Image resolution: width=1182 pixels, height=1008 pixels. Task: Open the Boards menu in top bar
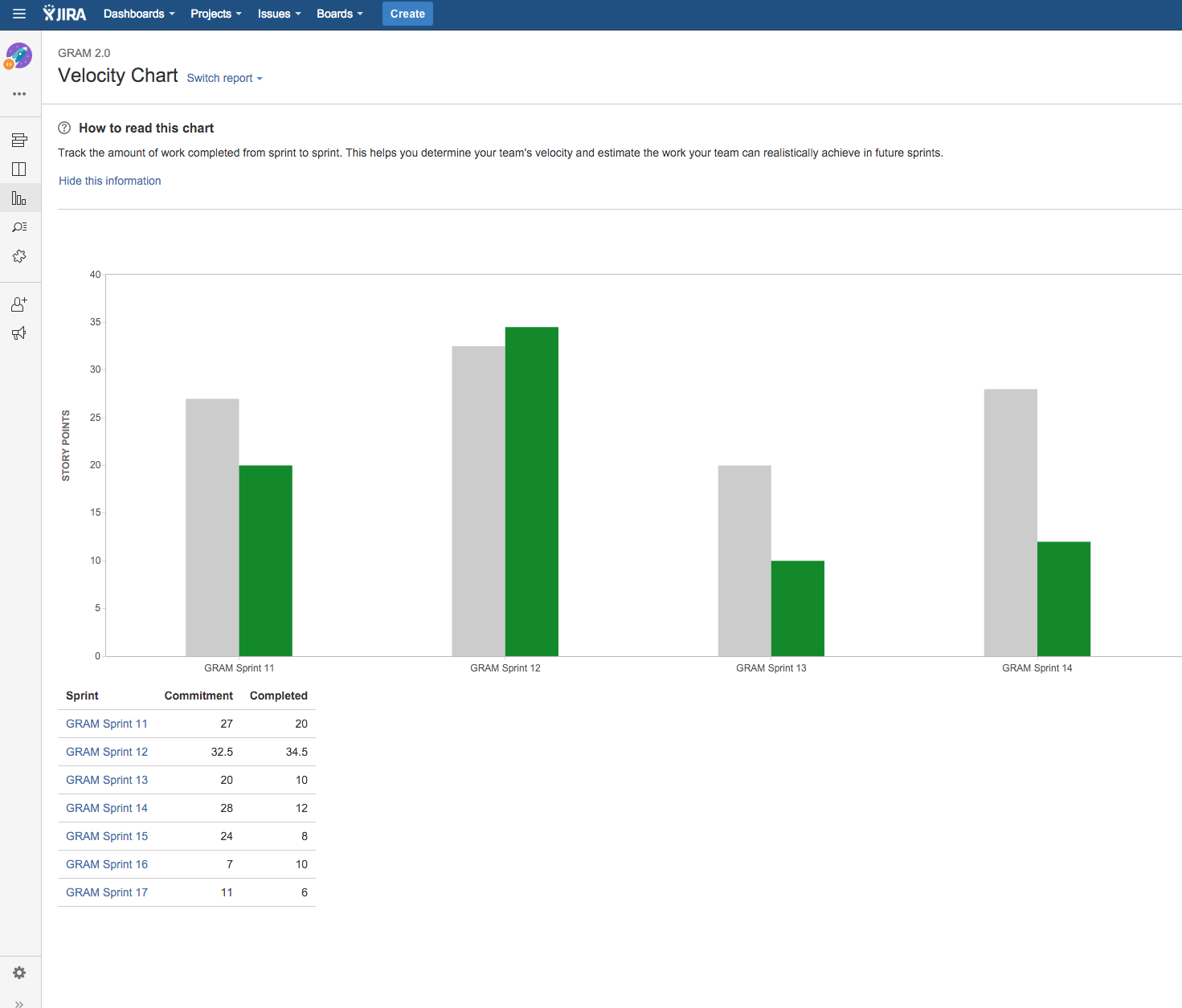[x=339, y=14]
